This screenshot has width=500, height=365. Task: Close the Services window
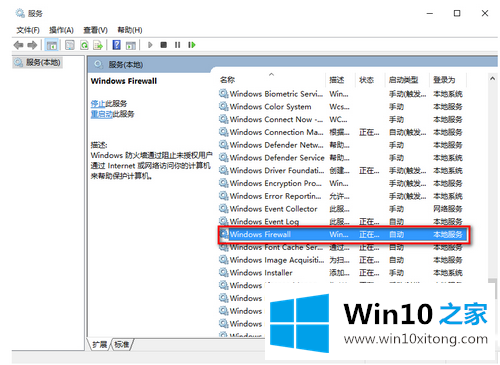point(485,13)
